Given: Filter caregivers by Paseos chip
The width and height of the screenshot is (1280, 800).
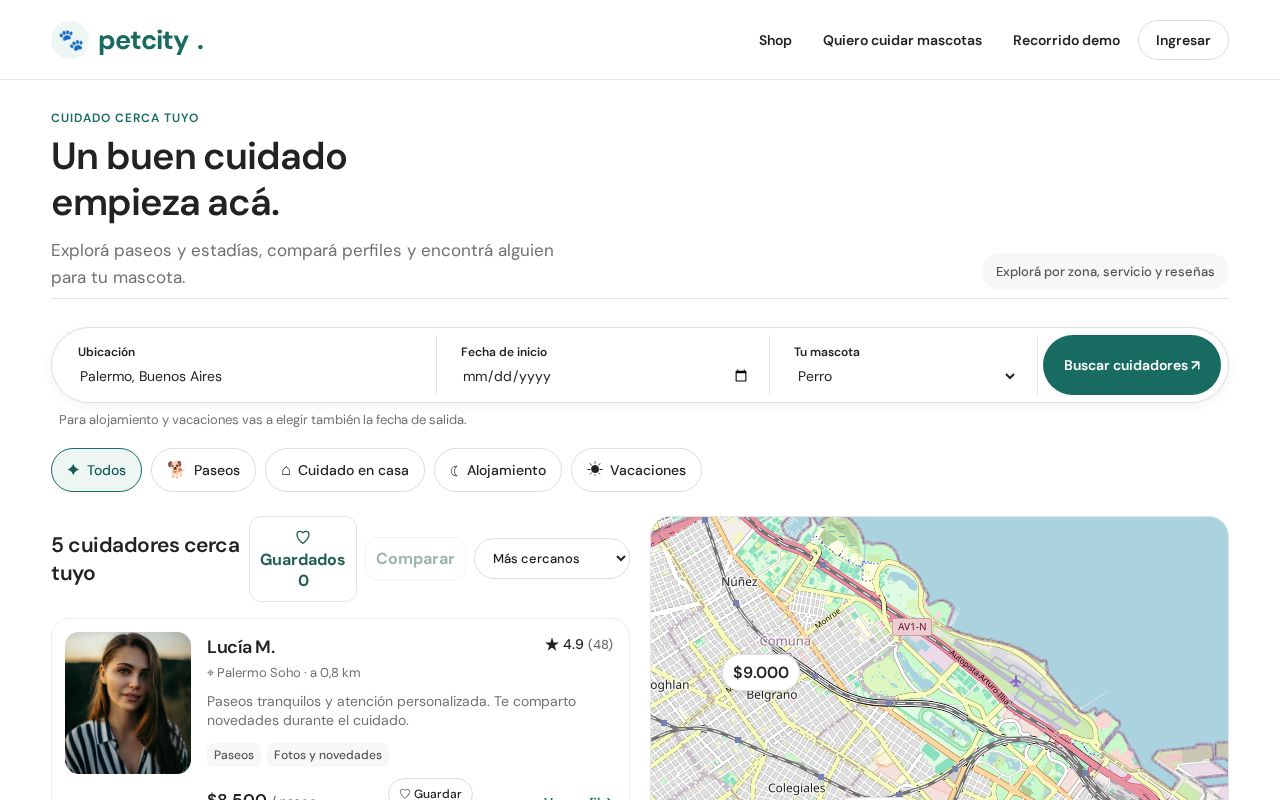Looking at the screenshot, I should pyautogui.click(x=203, y=470).
